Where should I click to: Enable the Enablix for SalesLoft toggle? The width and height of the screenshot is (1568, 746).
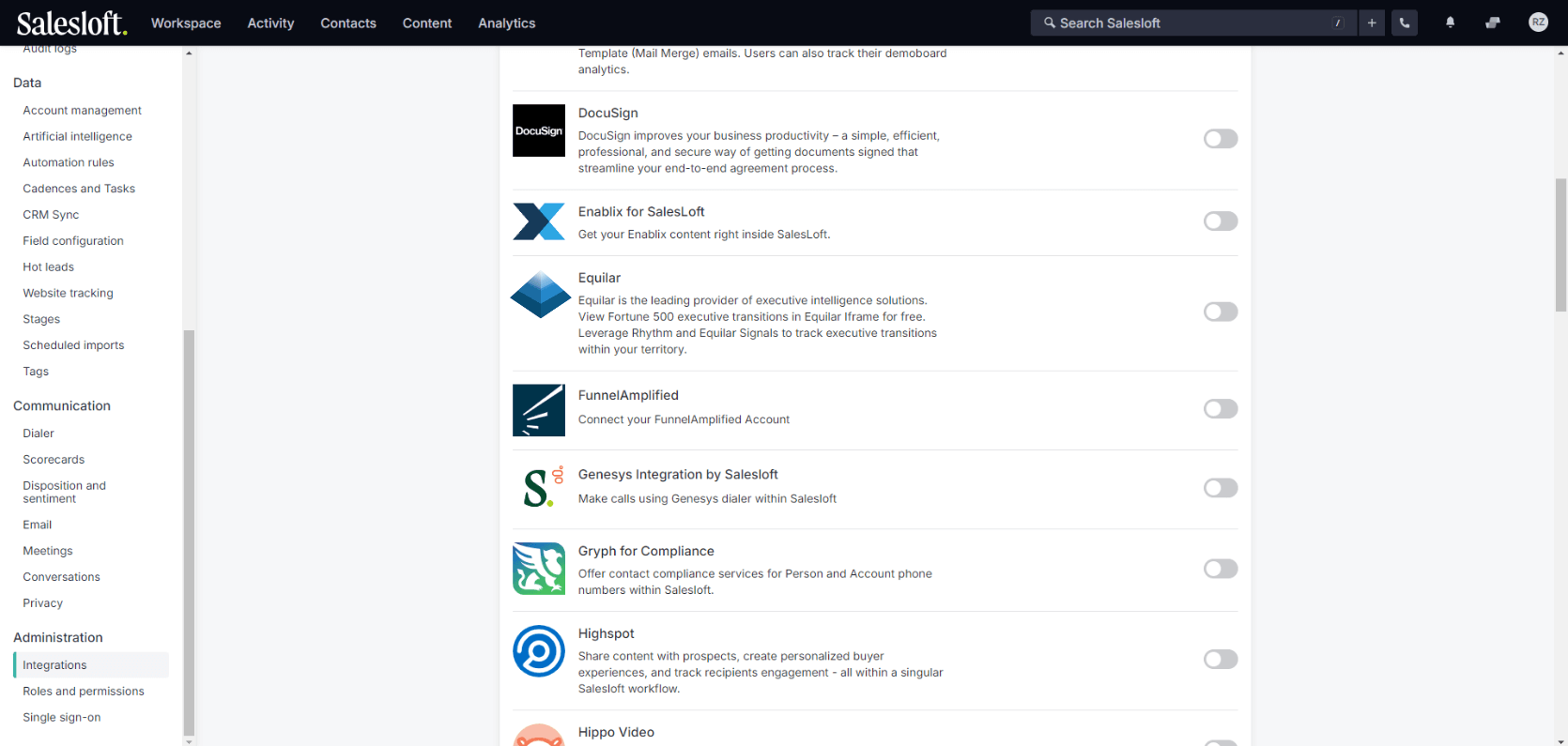(x=1221, y=221)
